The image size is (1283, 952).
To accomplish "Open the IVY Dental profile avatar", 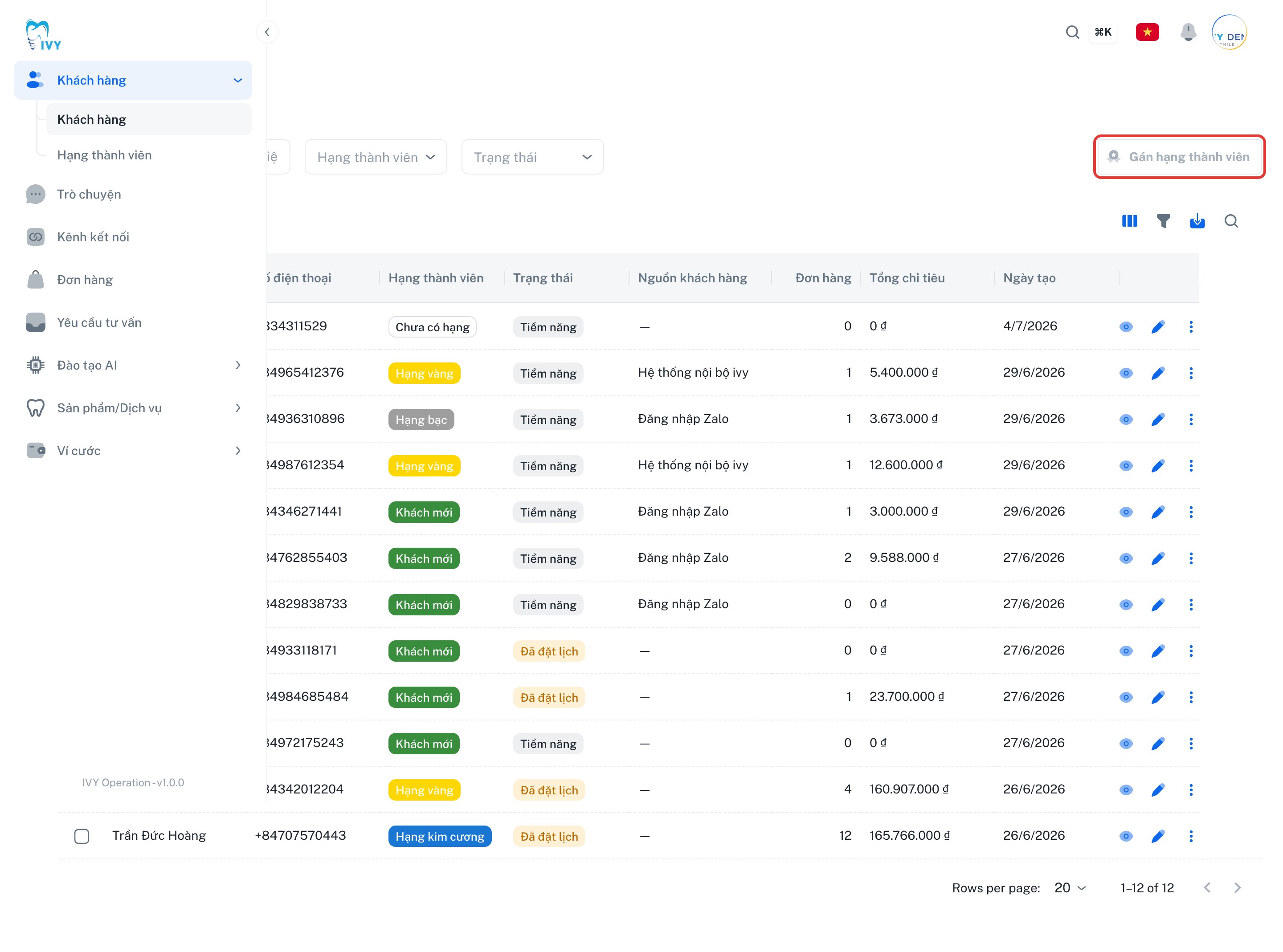I will pos(1229,32).
